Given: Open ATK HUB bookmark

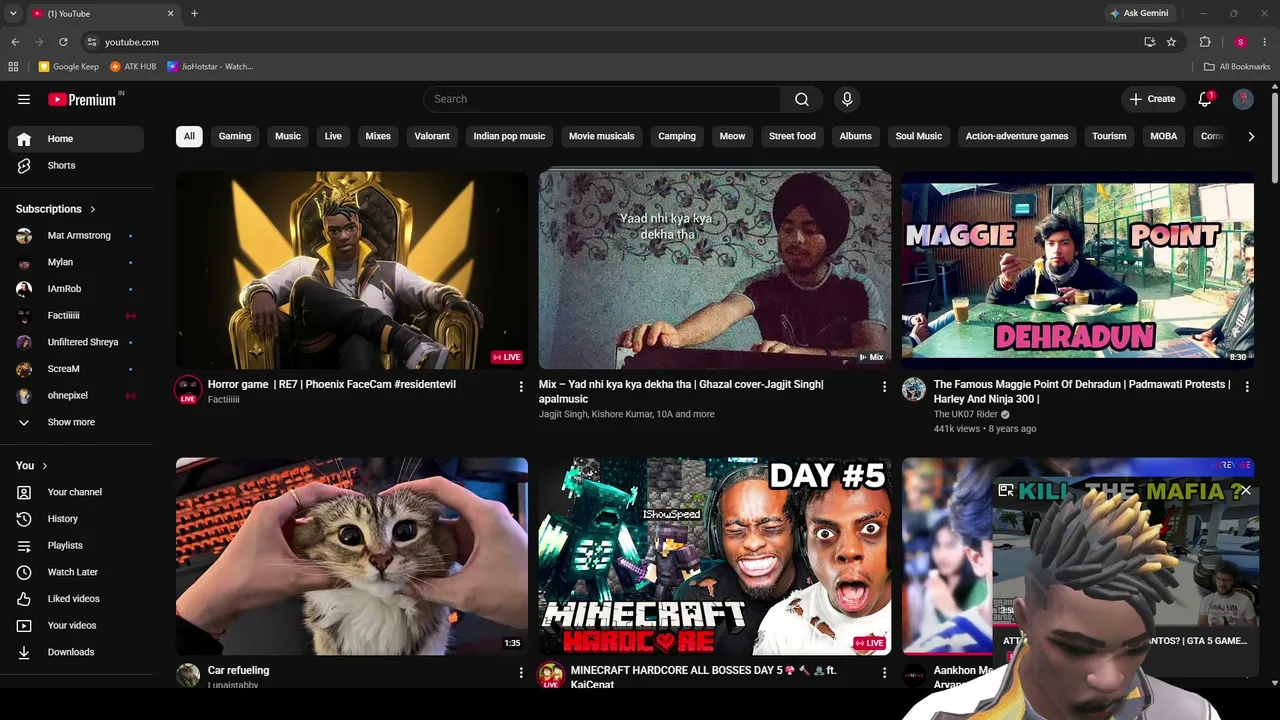Looking at the screenshot, I should pos(133,67).
